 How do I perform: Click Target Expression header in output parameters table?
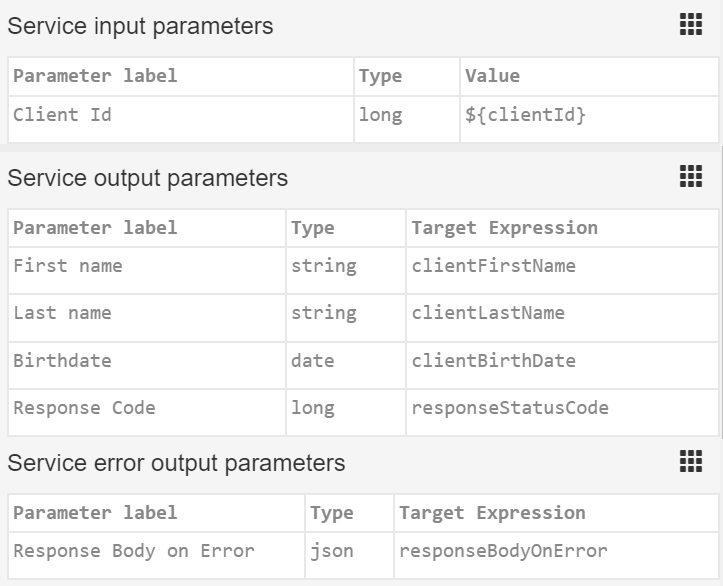[504, 228]
